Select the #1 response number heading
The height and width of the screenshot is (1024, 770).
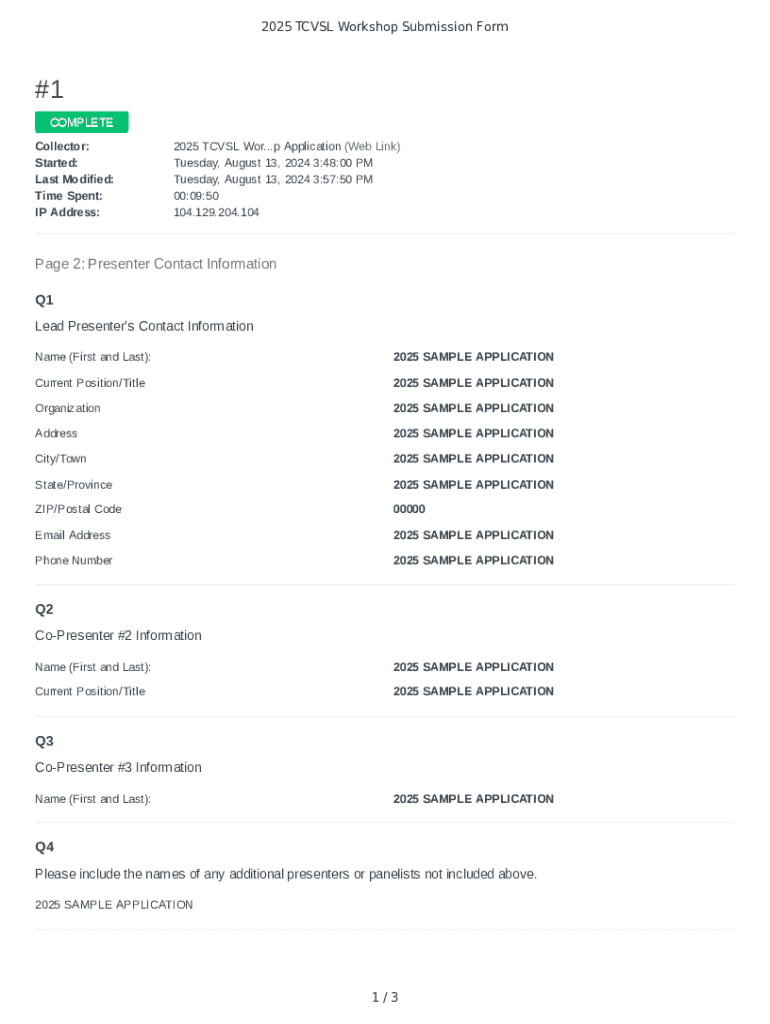click(49, 89)
